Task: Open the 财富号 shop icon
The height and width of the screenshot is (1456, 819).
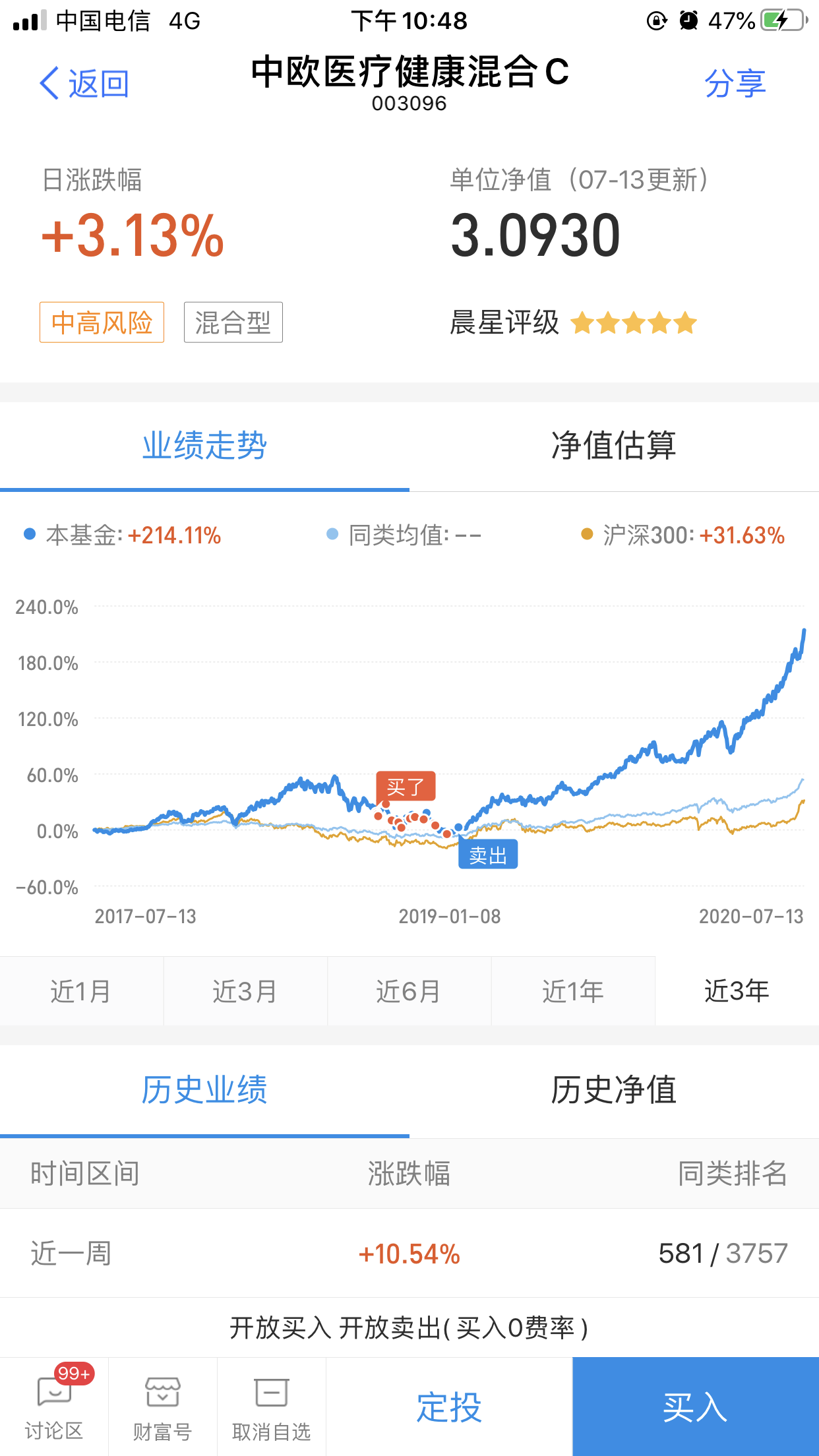Action: pyautogui.click(x=162, y=1393)
